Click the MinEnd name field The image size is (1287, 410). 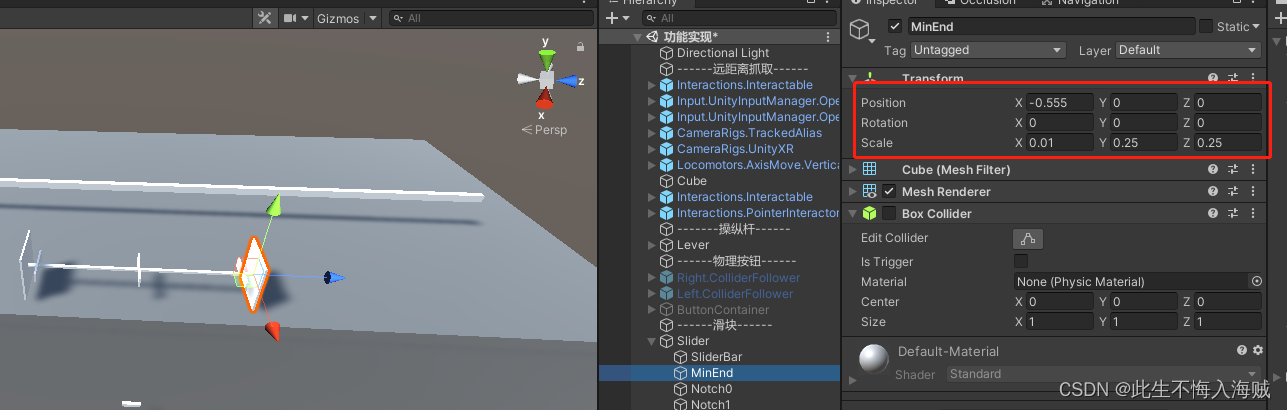1050,26
